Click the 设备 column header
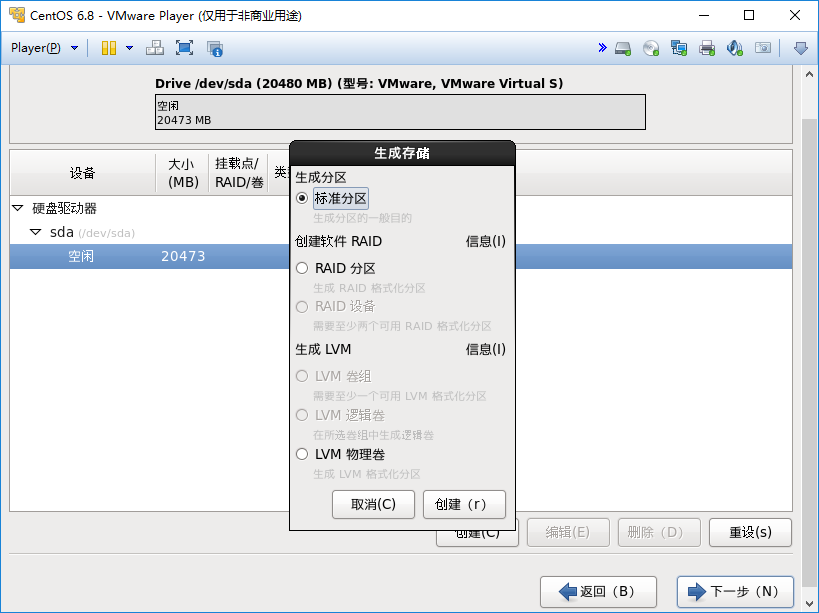This screenshot has width=819, height=613. pyautogui.click(x=83, y=173)
